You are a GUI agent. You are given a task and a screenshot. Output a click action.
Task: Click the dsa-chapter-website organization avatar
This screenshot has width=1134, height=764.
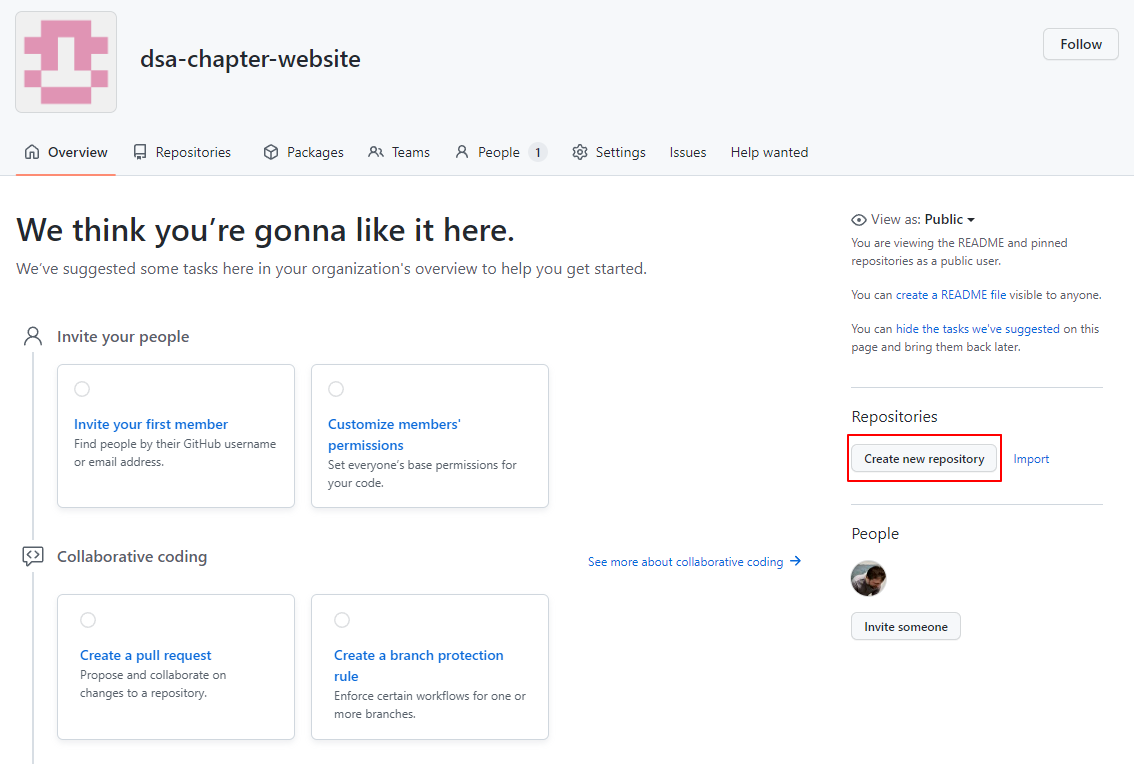(x=66, y=62)
